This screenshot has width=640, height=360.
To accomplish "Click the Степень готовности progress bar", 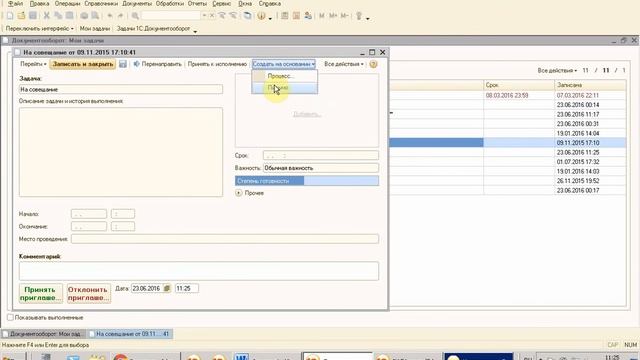I will (307, 181).
